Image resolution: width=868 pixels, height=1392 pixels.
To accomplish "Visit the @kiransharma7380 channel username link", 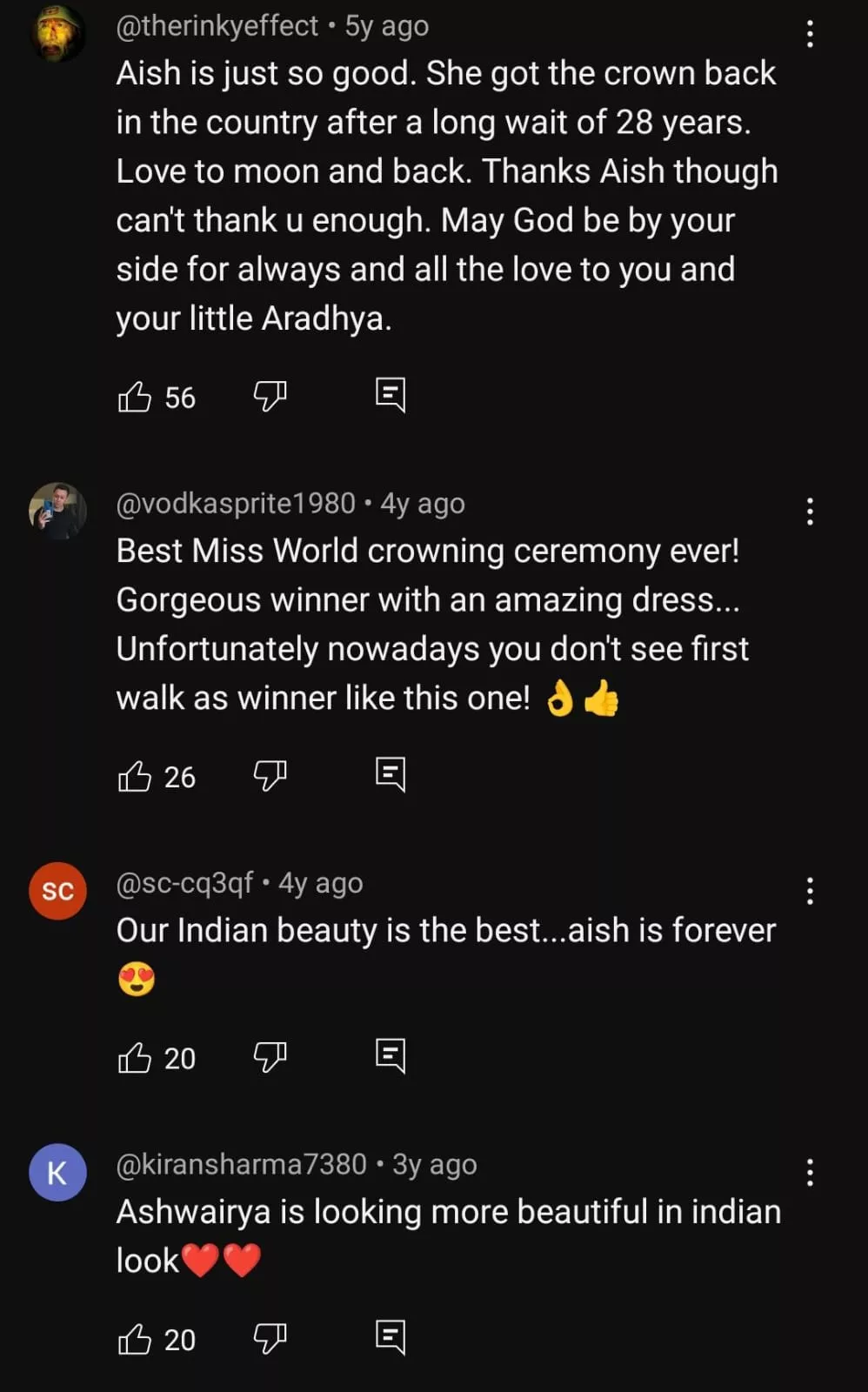I will click(241, 1164).
